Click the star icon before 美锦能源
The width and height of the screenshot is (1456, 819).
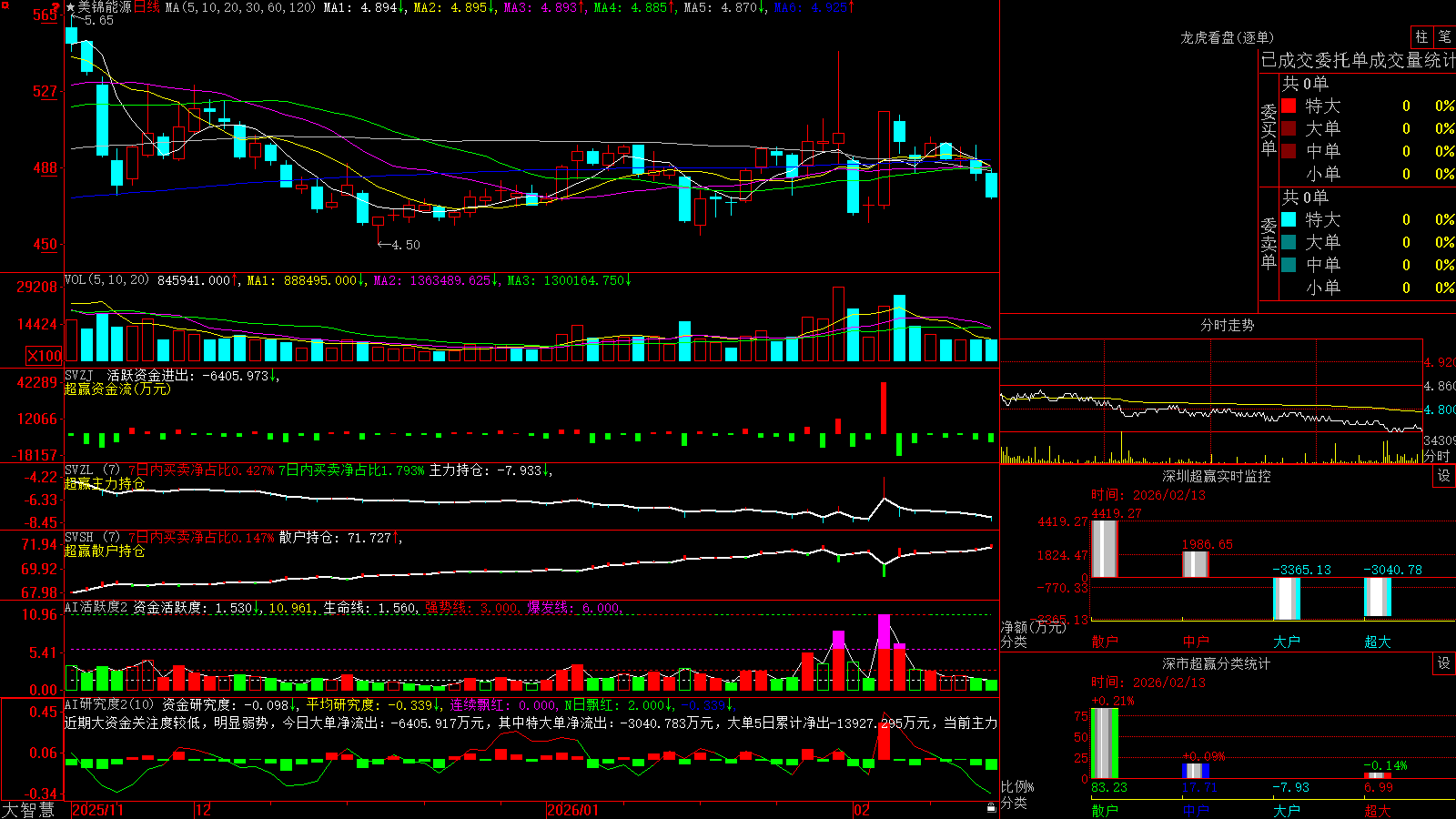click(71, 7)
